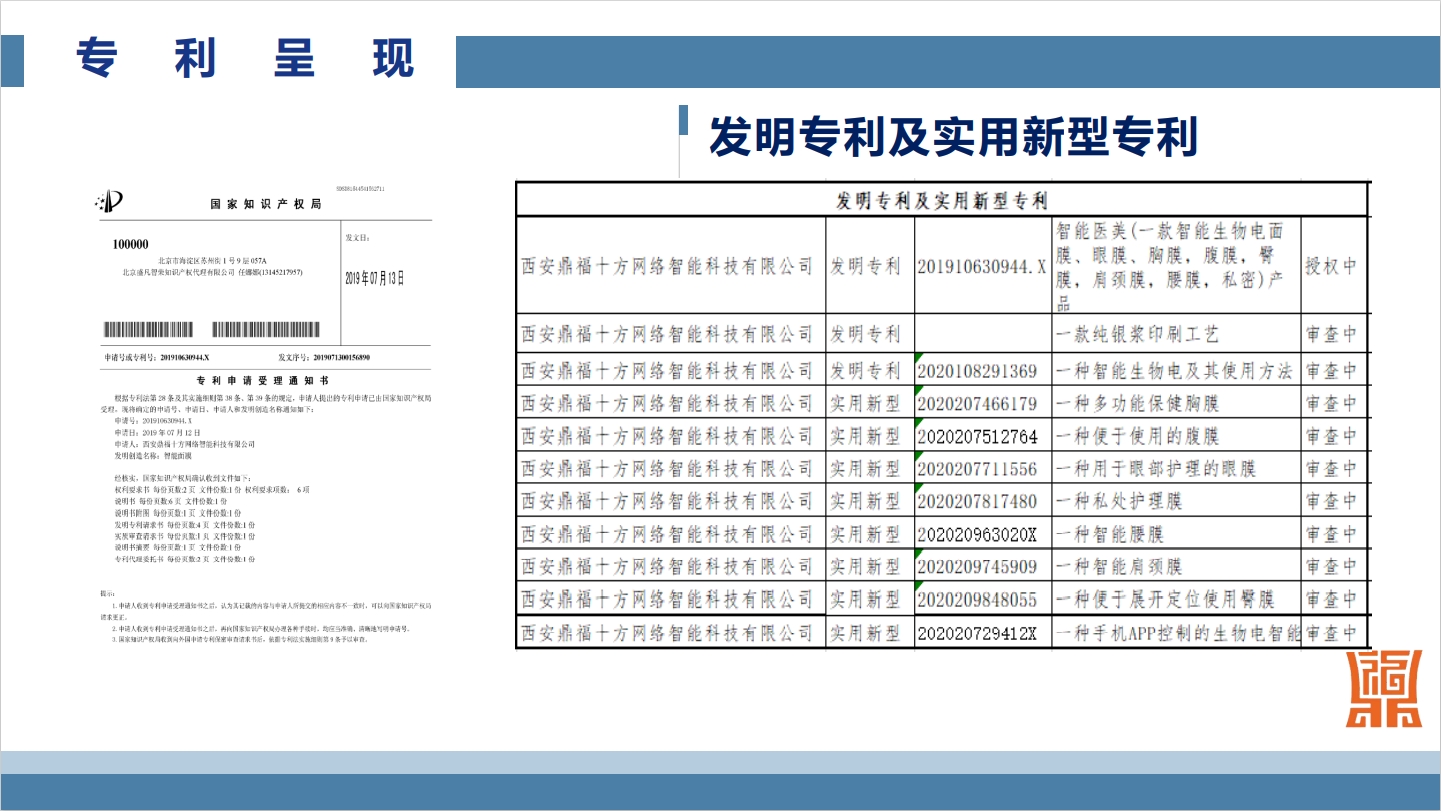Click the 一款纯银浆印刷工艺 patent name cell
The width and height of the screenshot is (1441, 811).
pos(1138,333)
